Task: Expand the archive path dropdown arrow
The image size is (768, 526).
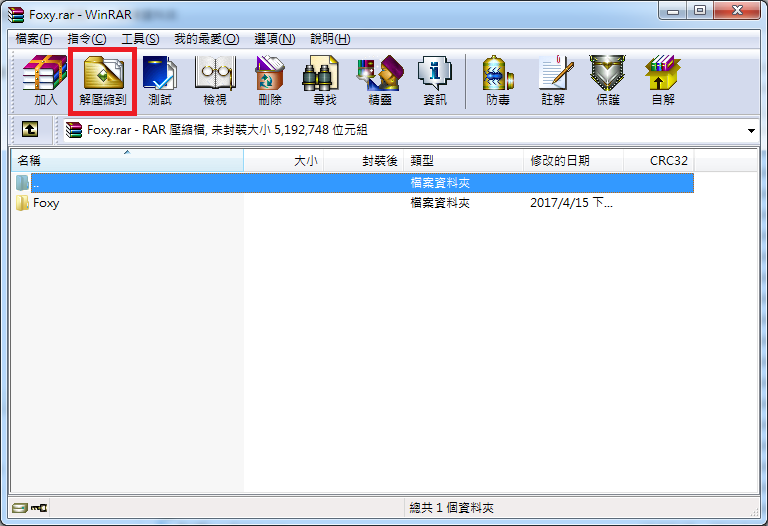Action: [x=751, y=131]
